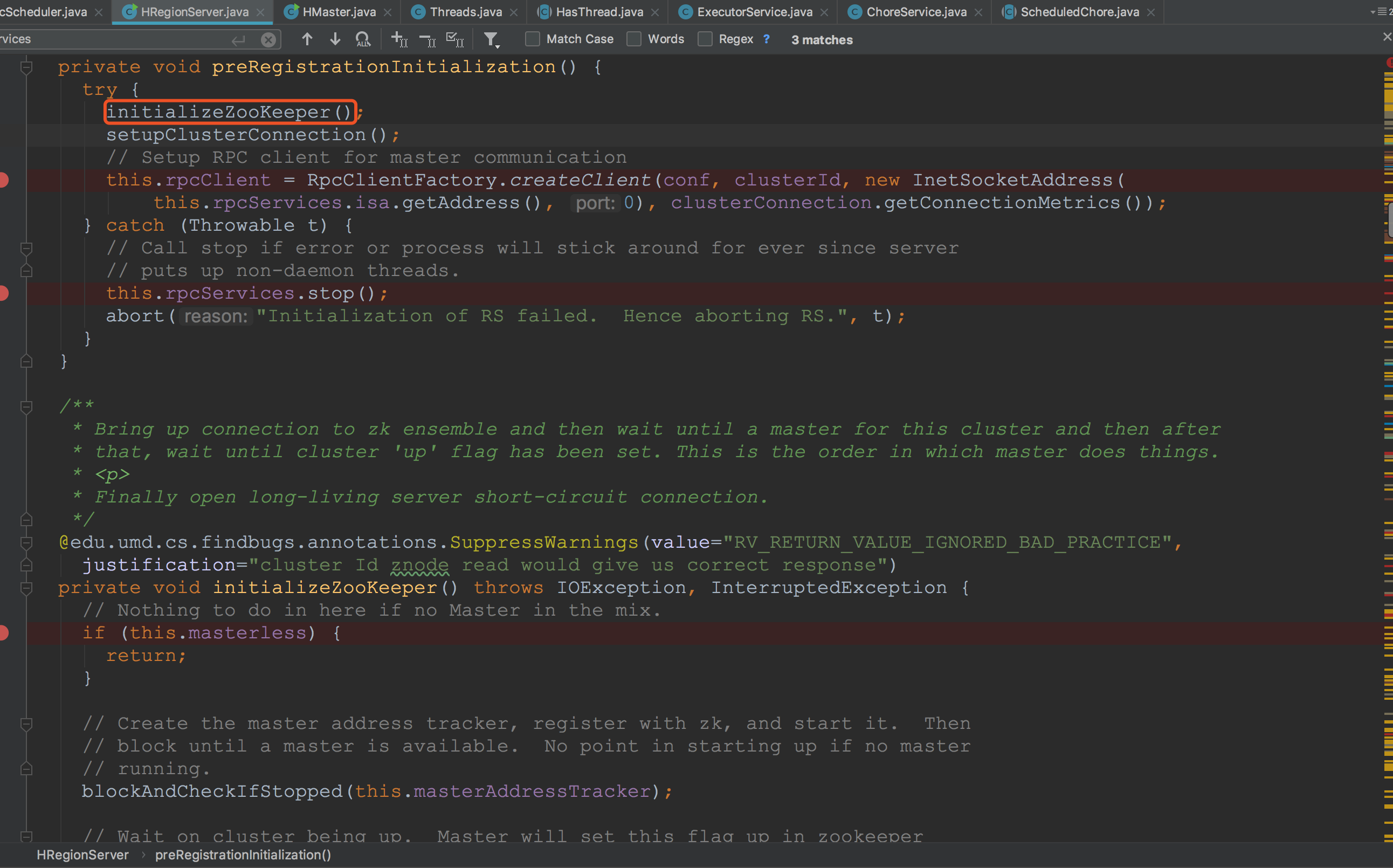This screenshot has width=1393, height=868.
Task: Click HRegionServer breadcrumb
Action: (82, 855)
